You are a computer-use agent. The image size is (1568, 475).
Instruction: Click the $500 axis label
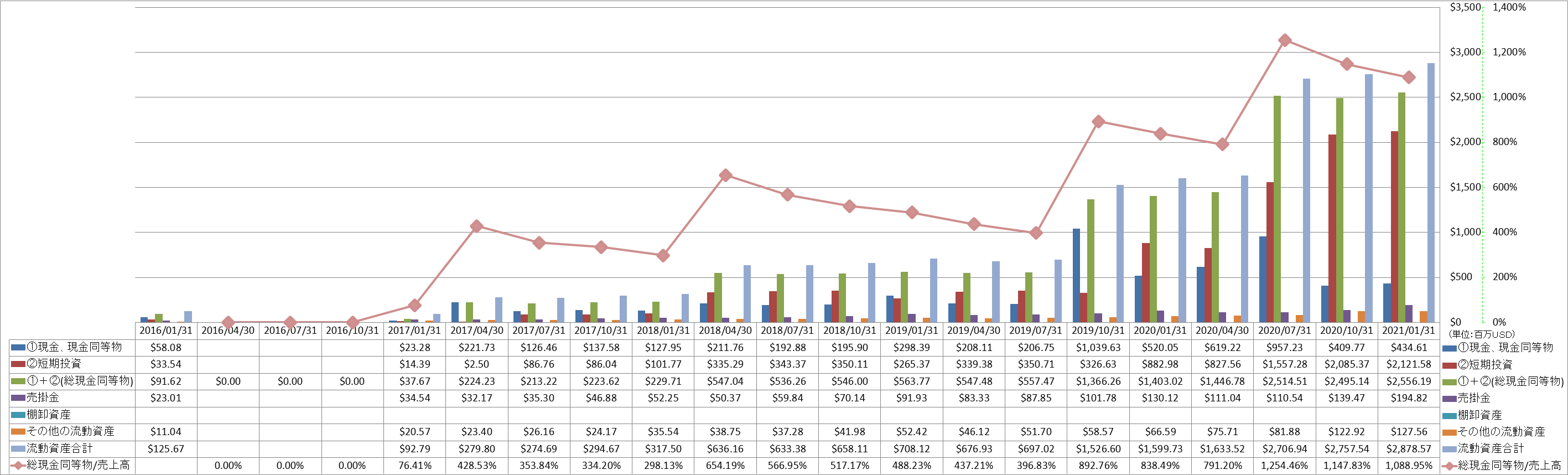(1461, 277)
